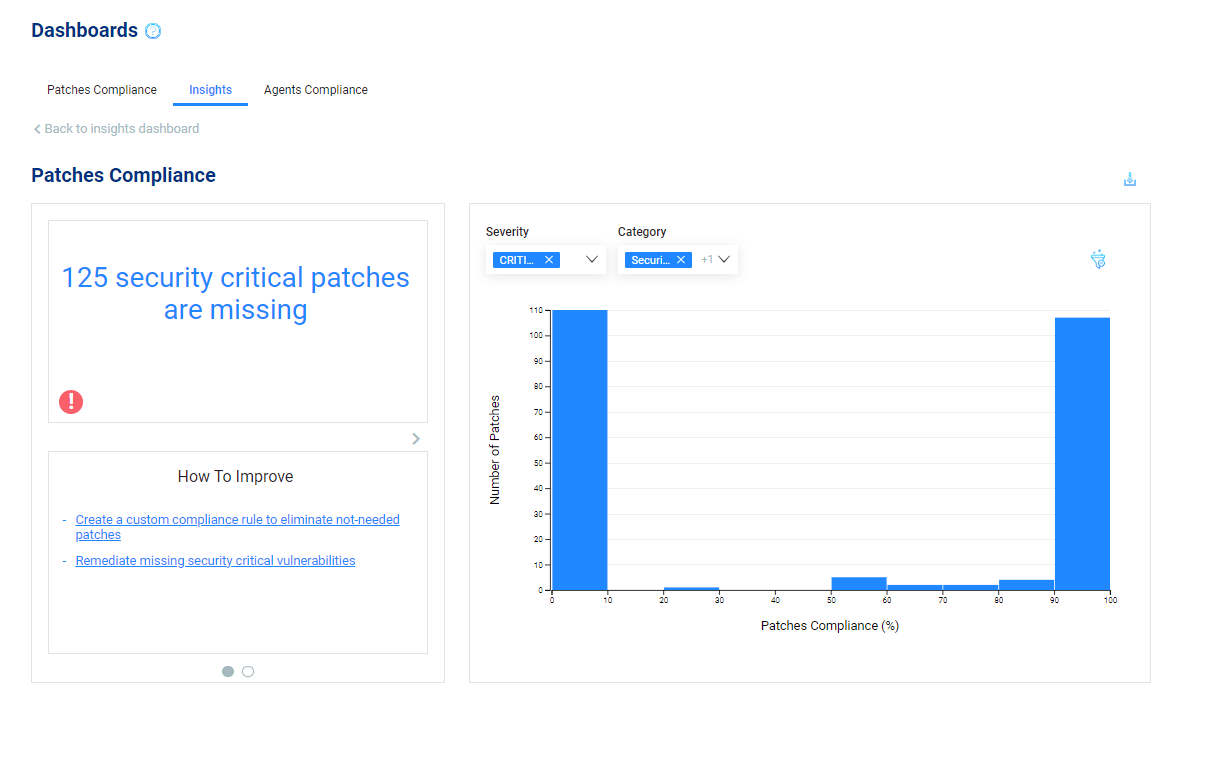Click the red exclamation alert icon
1228x759 pixels.
[x=71, y=402]
